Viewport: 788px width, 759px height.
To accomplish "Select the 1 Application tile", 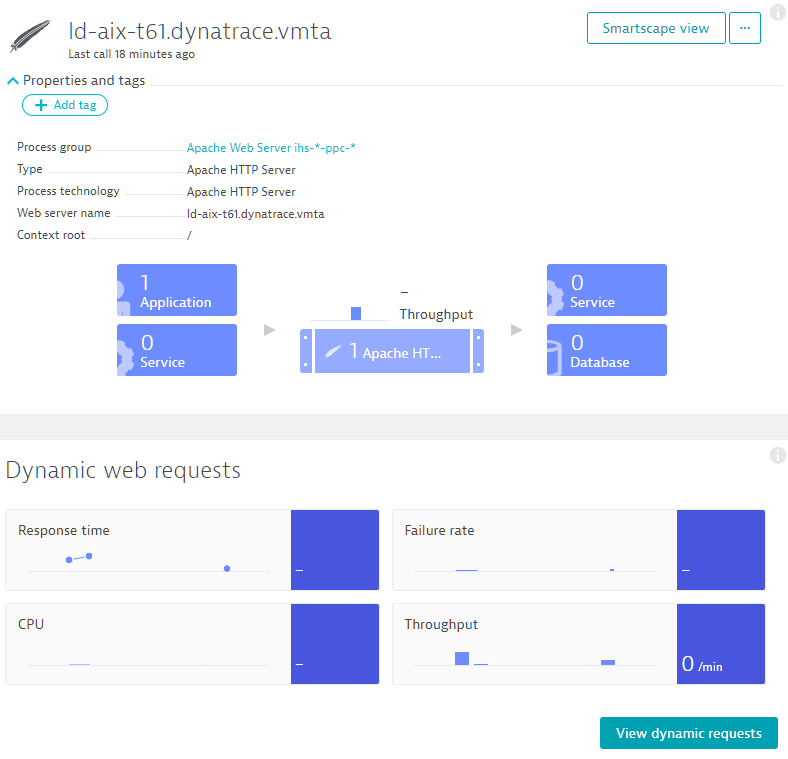I will point(177,290).
